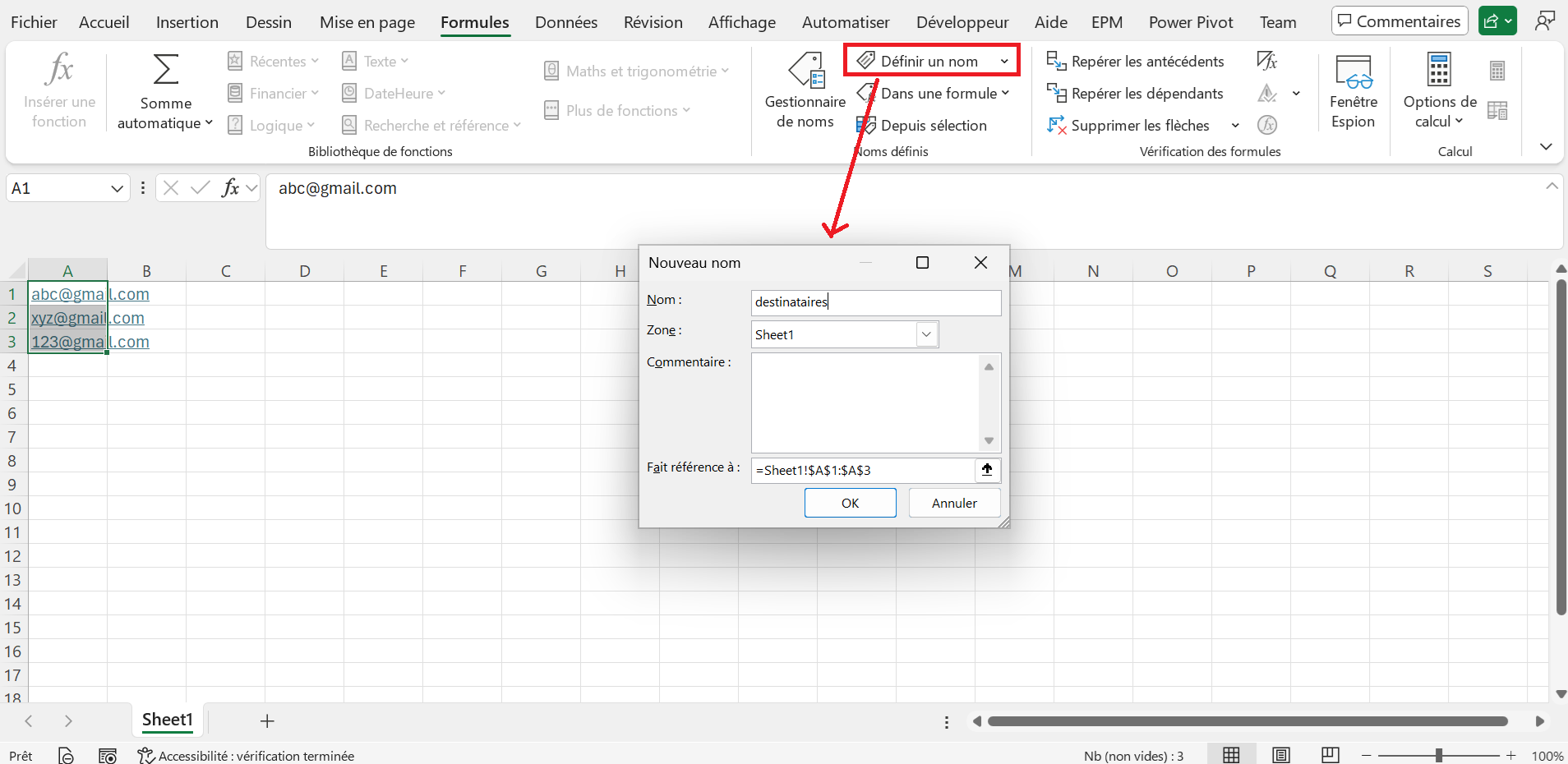
Task: Click the Afficher les formules icon
Action: tap(1267, 61)
